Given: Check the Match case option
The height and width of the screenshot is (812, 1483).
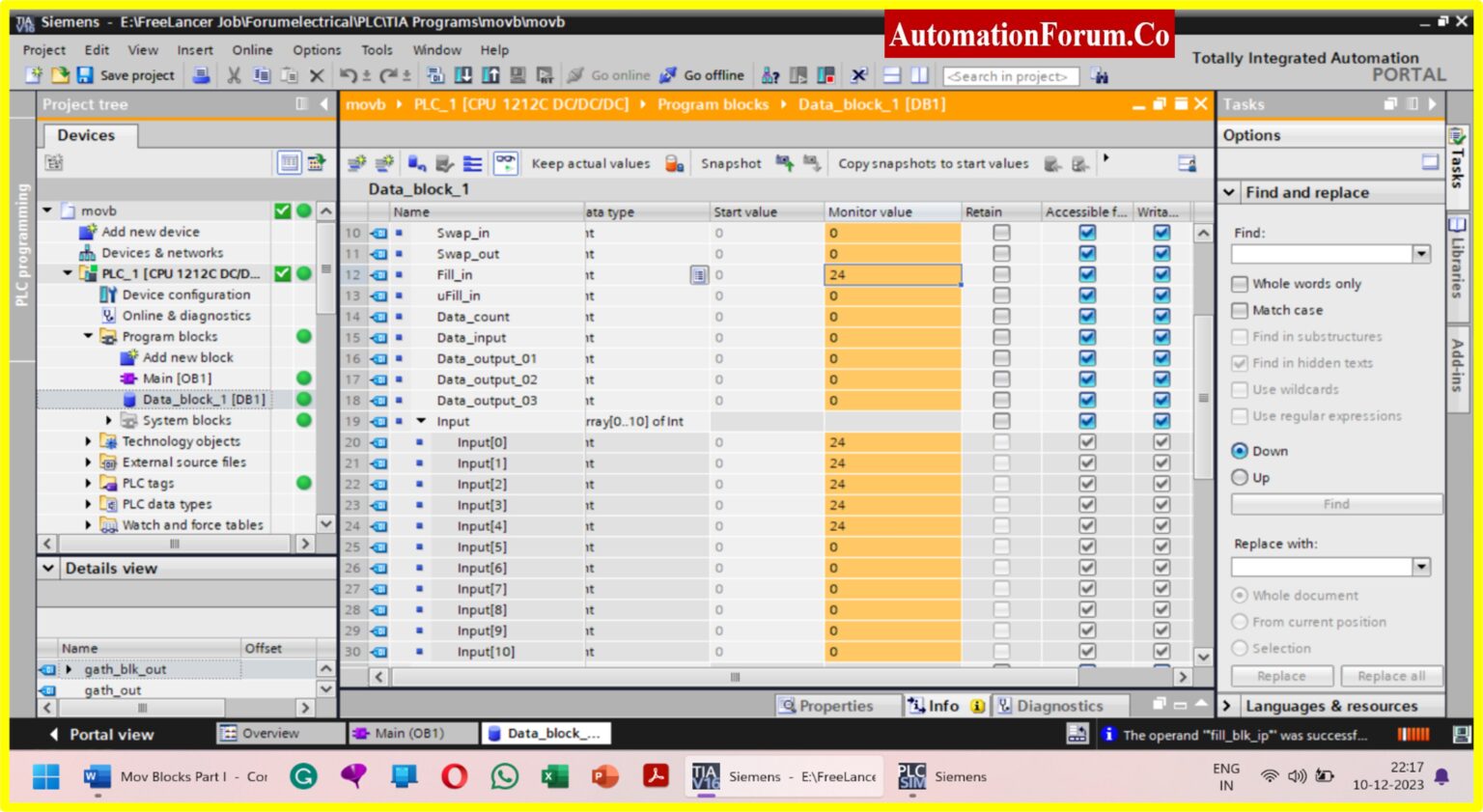Looking at the screenshot, I should (1240, 310).
